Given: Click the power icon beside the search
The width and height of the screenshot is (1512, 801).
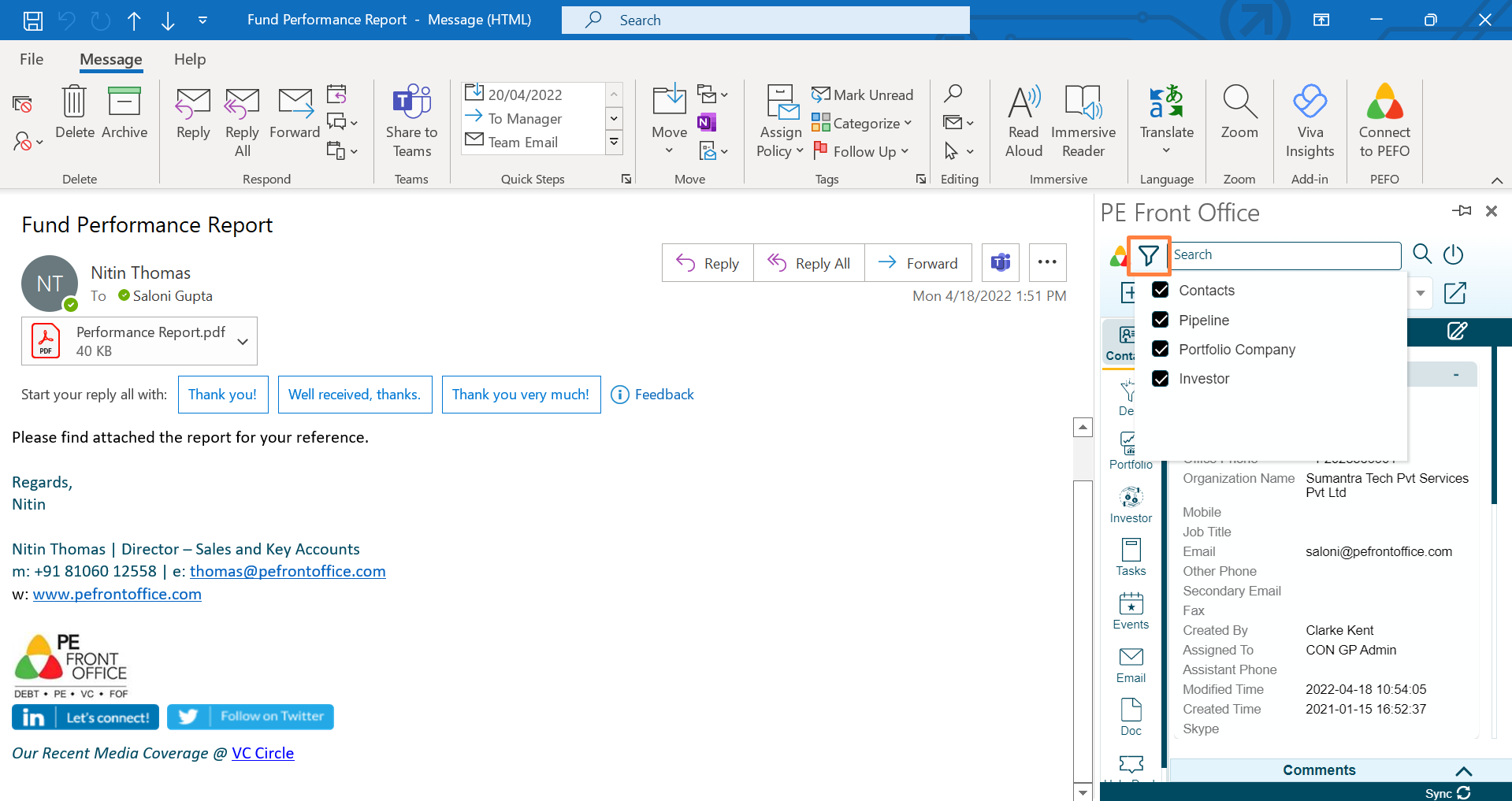Looking at the screenshot, I should (x=1453, y=254).
